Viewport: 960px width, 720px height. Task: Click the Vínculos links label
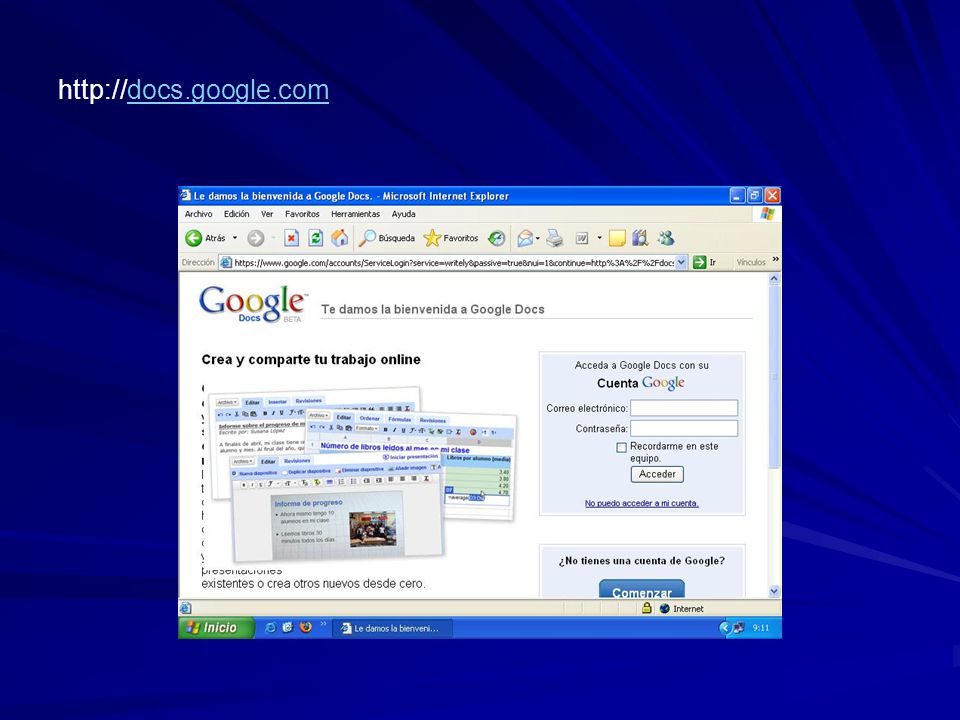pyautogui.click(x=751, y=262)
